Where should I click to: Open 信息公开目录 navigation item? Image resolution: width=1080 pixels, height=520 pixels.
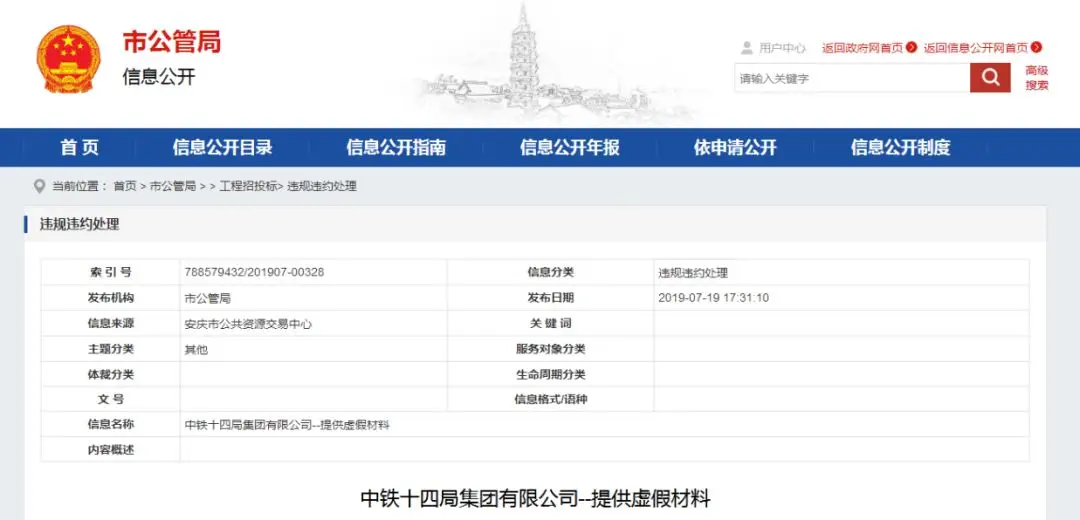point(222,147)
